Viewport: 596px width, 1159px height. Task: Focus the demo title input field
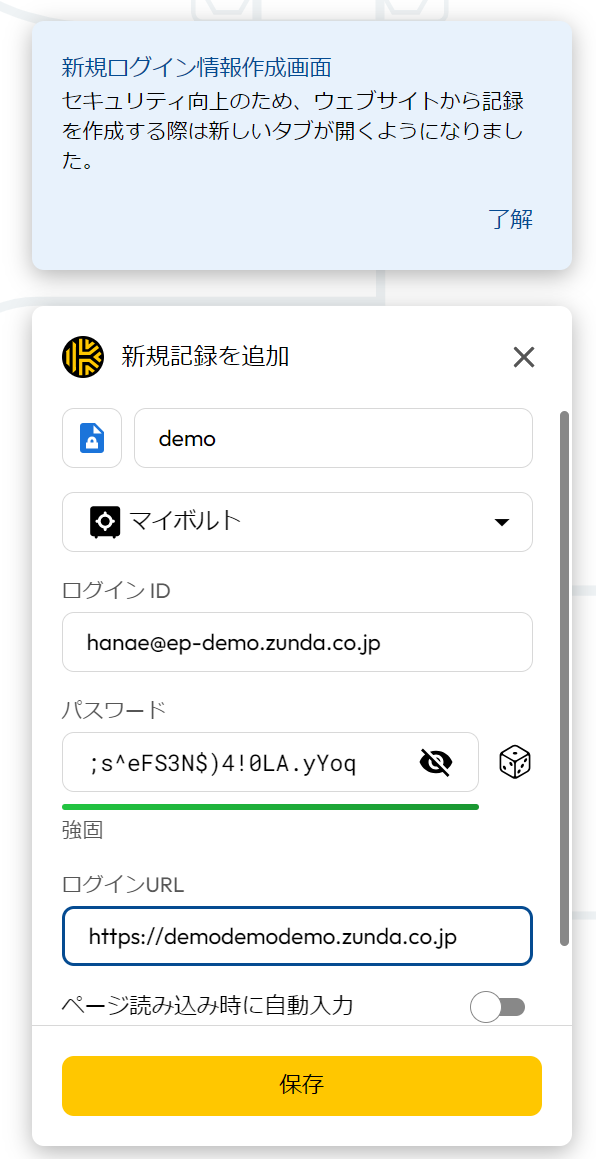tap(333, 438)
